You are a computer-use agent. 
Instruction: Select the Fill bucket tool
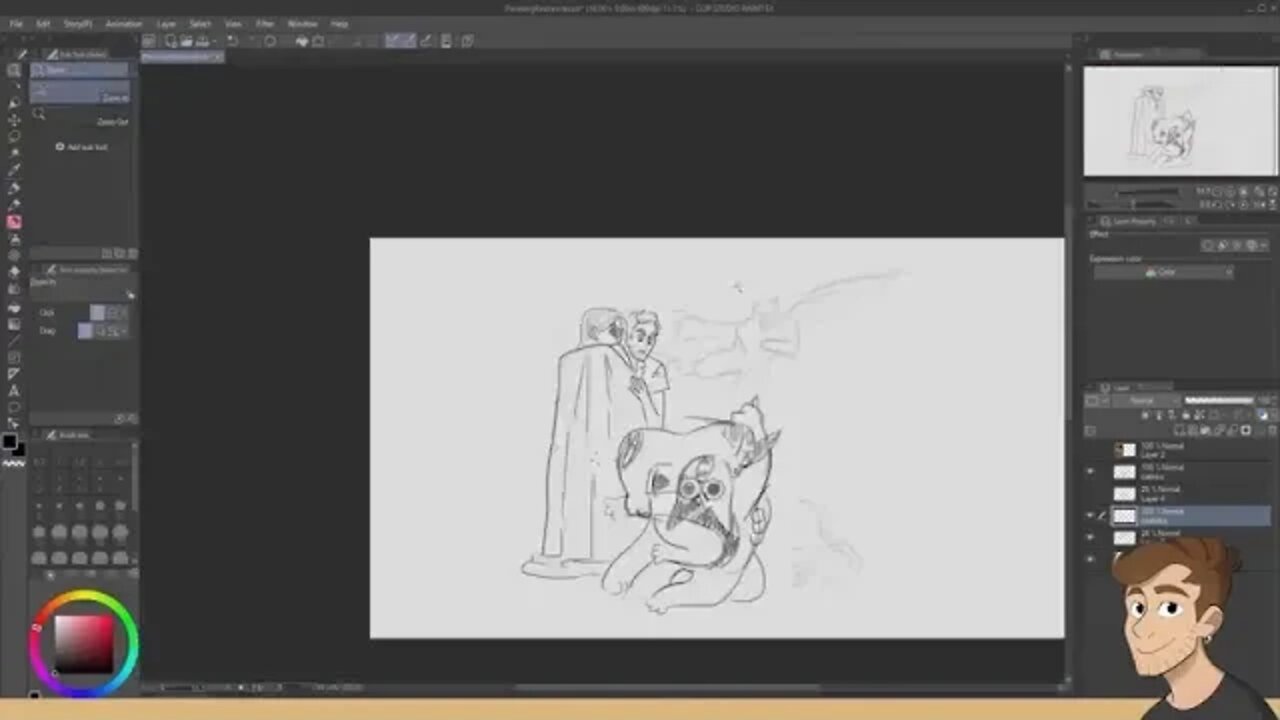(x=14, y=306)
